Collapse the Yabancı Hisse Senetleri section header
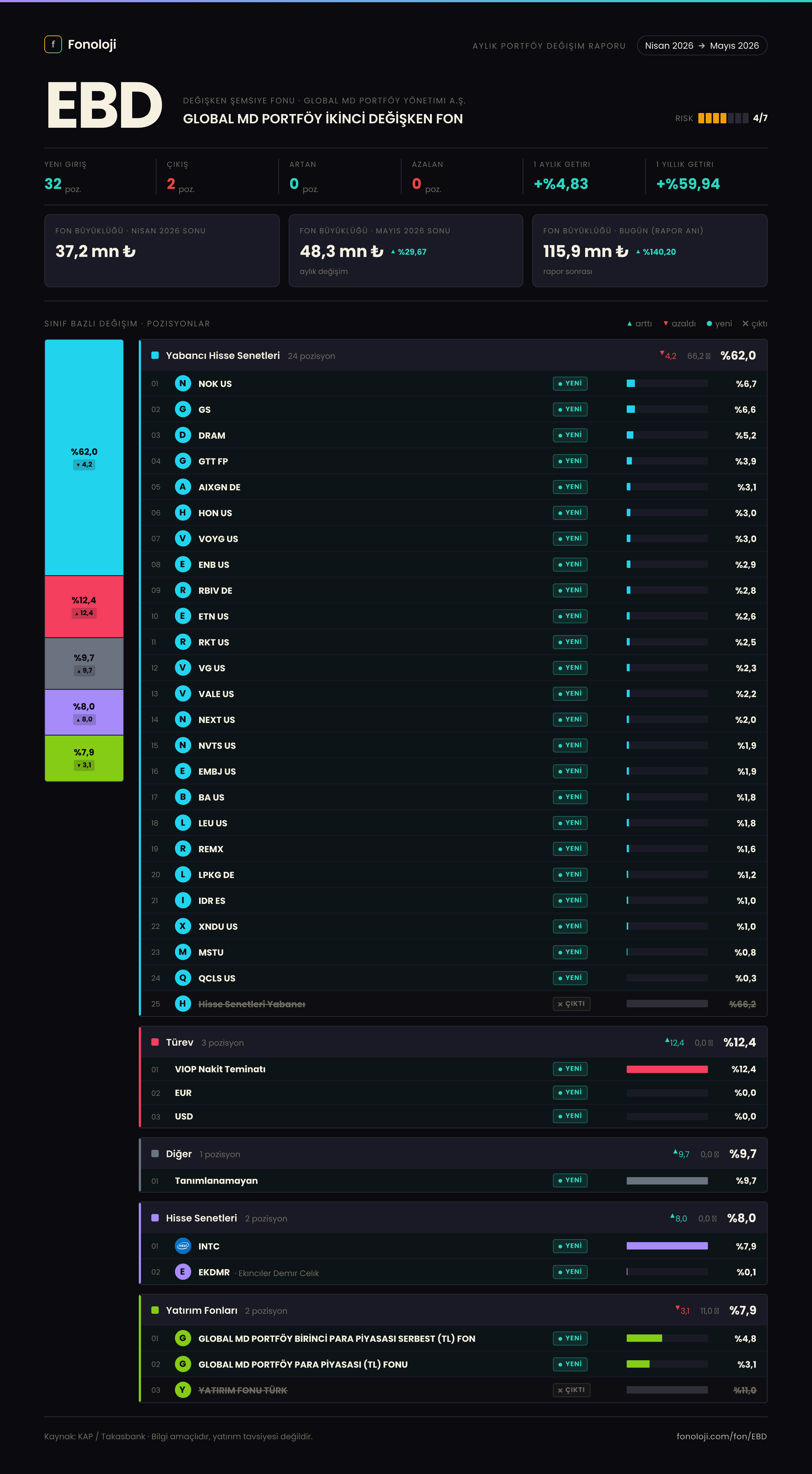Viewport: 812px width, 1474px height. (453, 355)
